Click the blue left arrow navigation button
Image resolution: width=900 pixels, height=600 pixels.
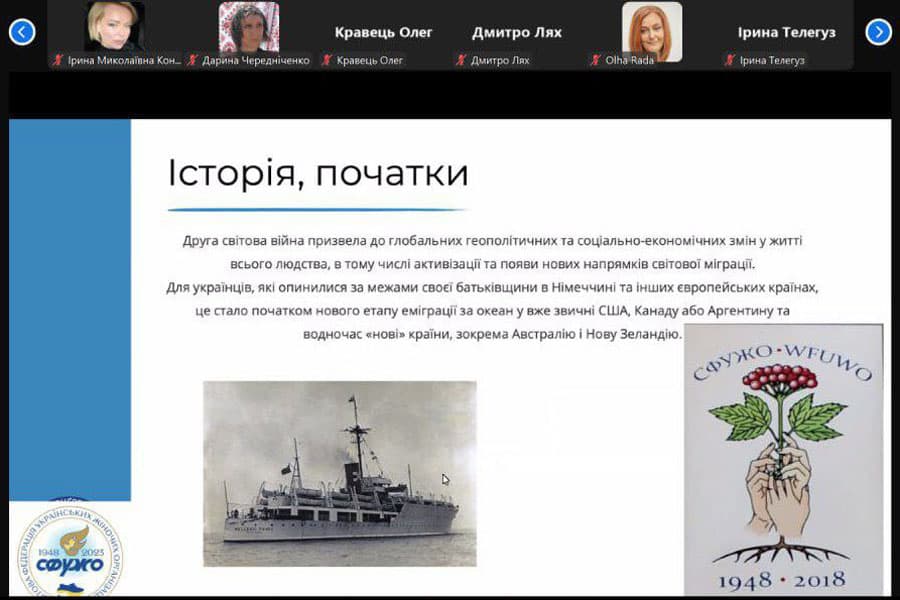click(22, 32)
